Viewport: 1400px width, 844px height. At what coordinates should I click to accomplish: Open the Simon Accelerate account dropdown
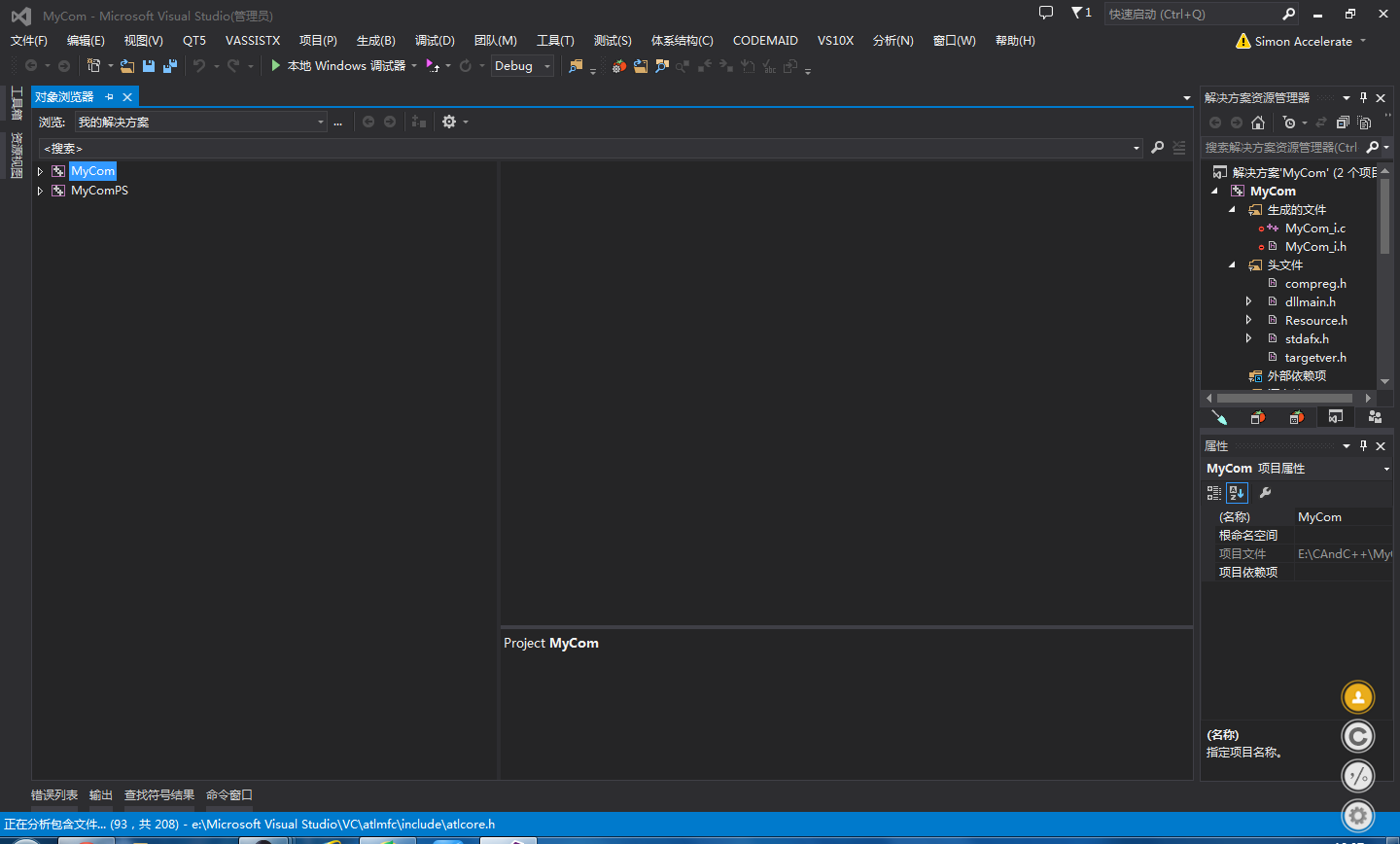click(x=1302, y=41)
